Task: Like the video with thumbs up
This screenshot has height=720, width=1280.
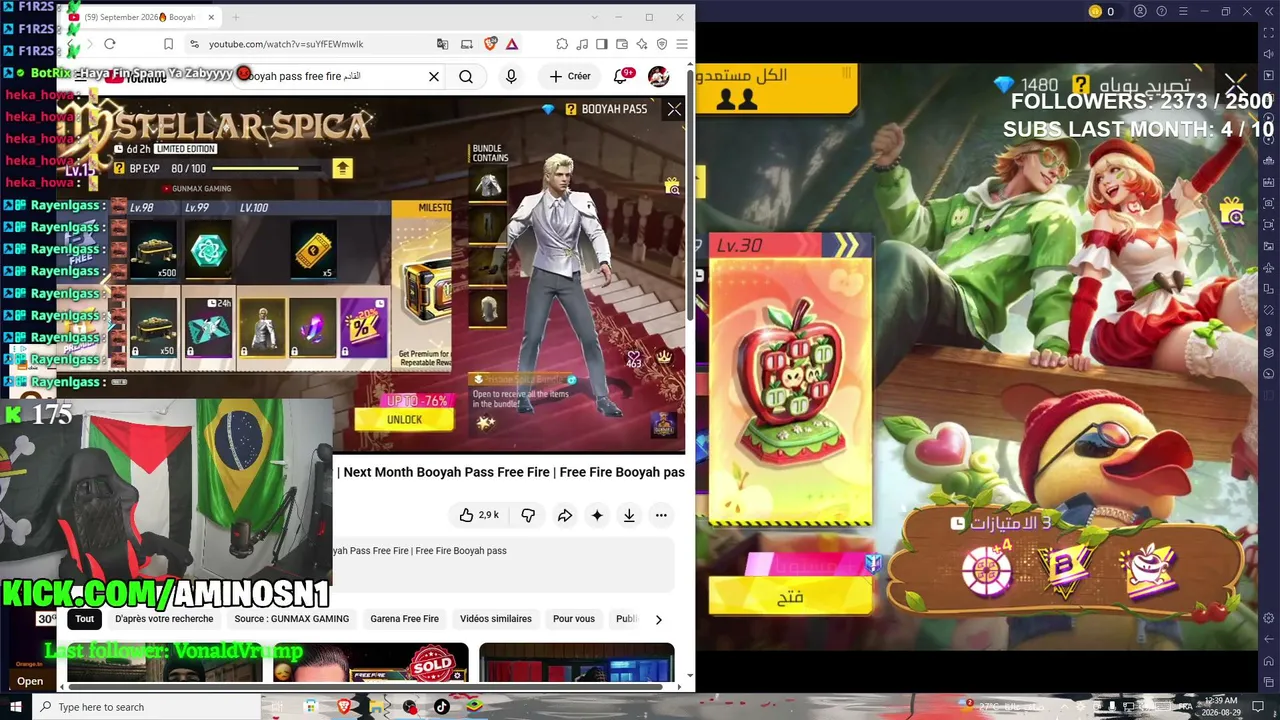Action: [x=479, y=515]
